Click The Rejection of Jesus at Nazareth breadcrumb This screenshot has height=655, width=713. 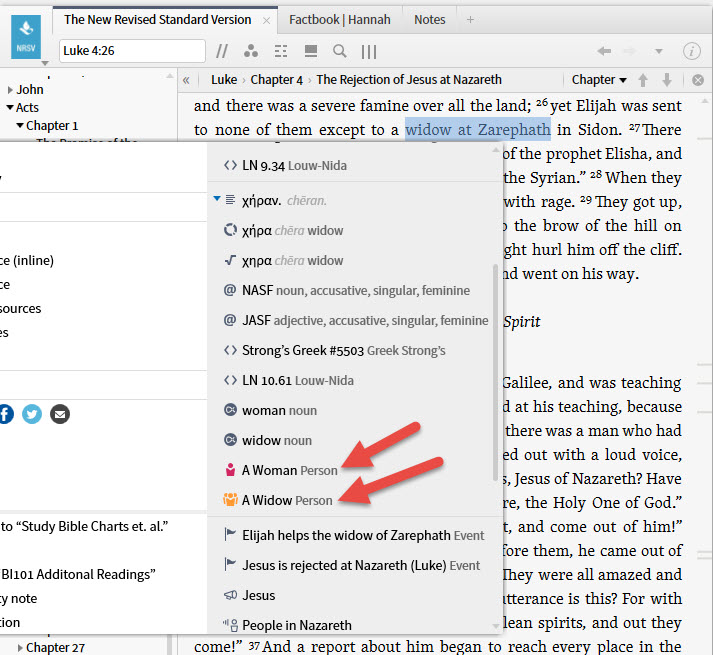[409, 80]
